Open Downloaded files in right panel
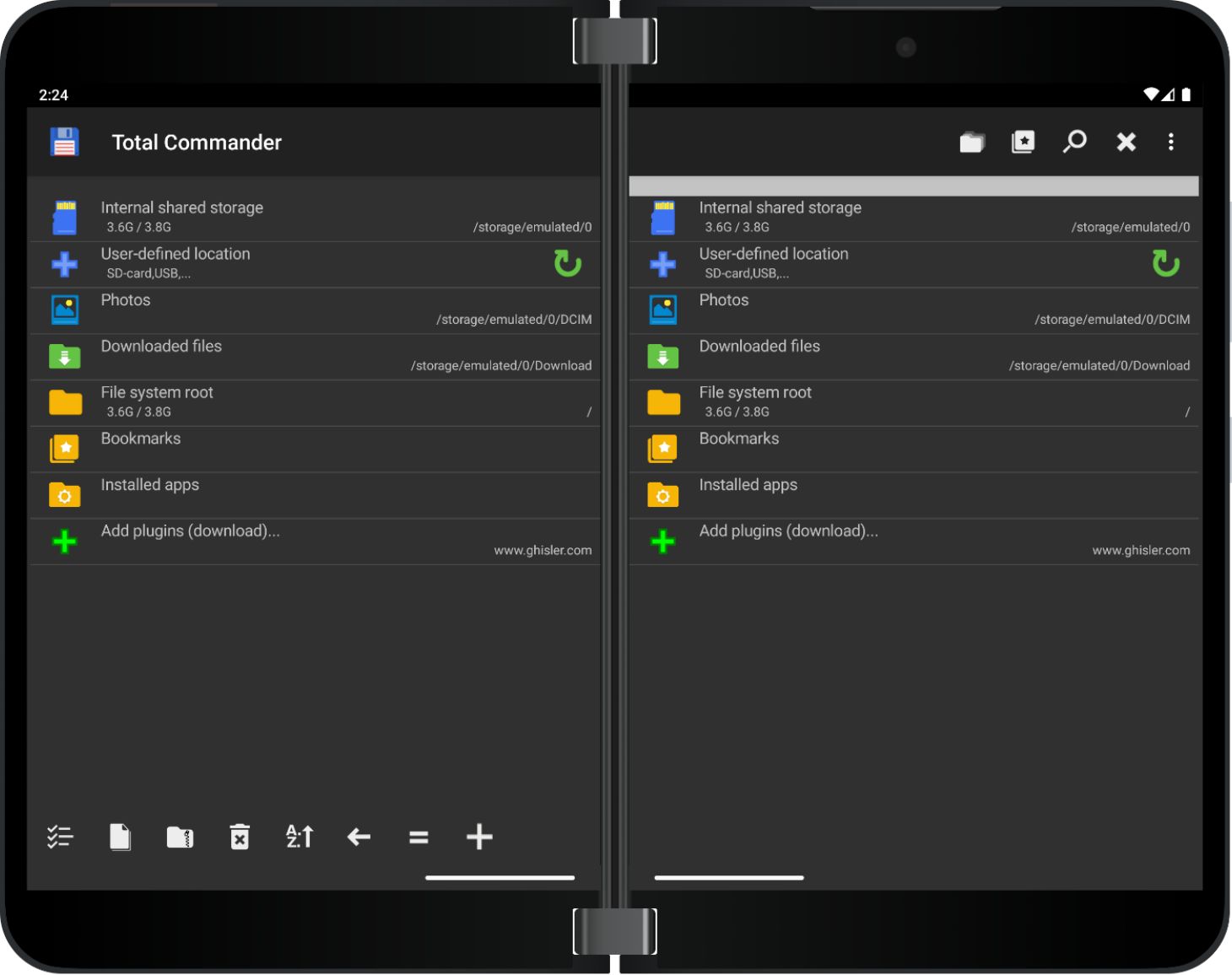 (x=914, y=357)
